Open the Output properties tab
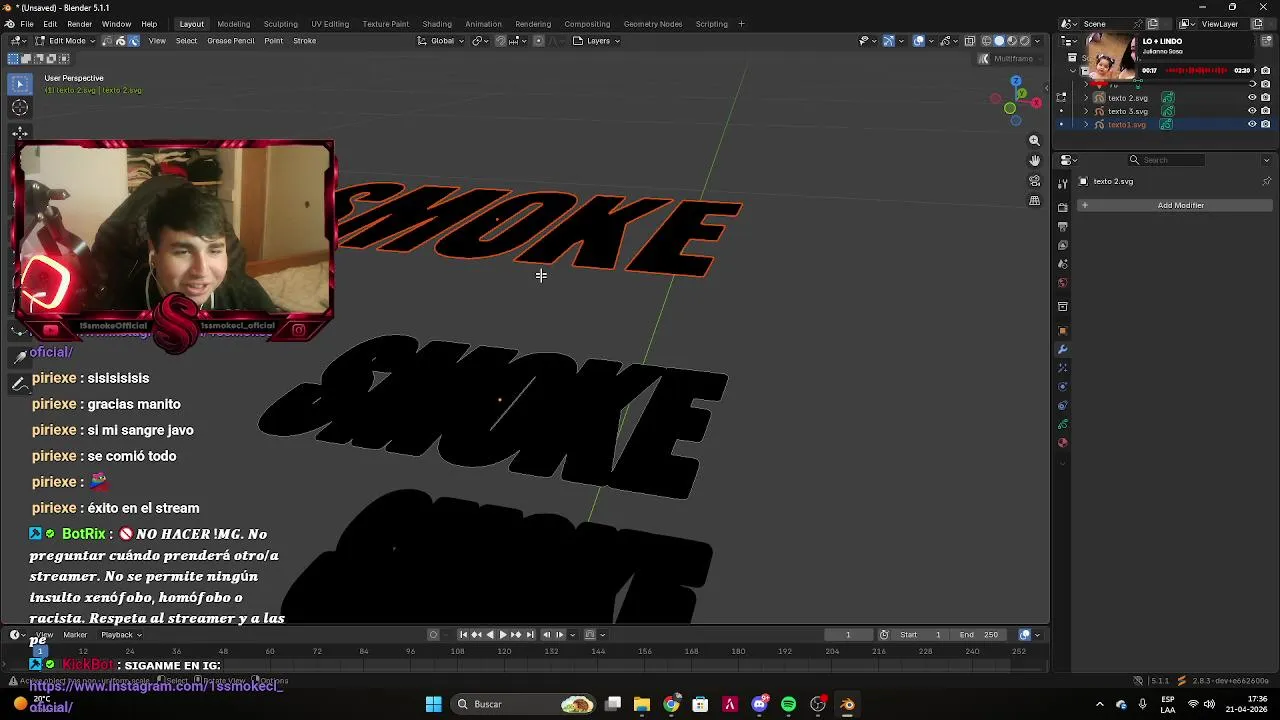 pos(1063,227)
